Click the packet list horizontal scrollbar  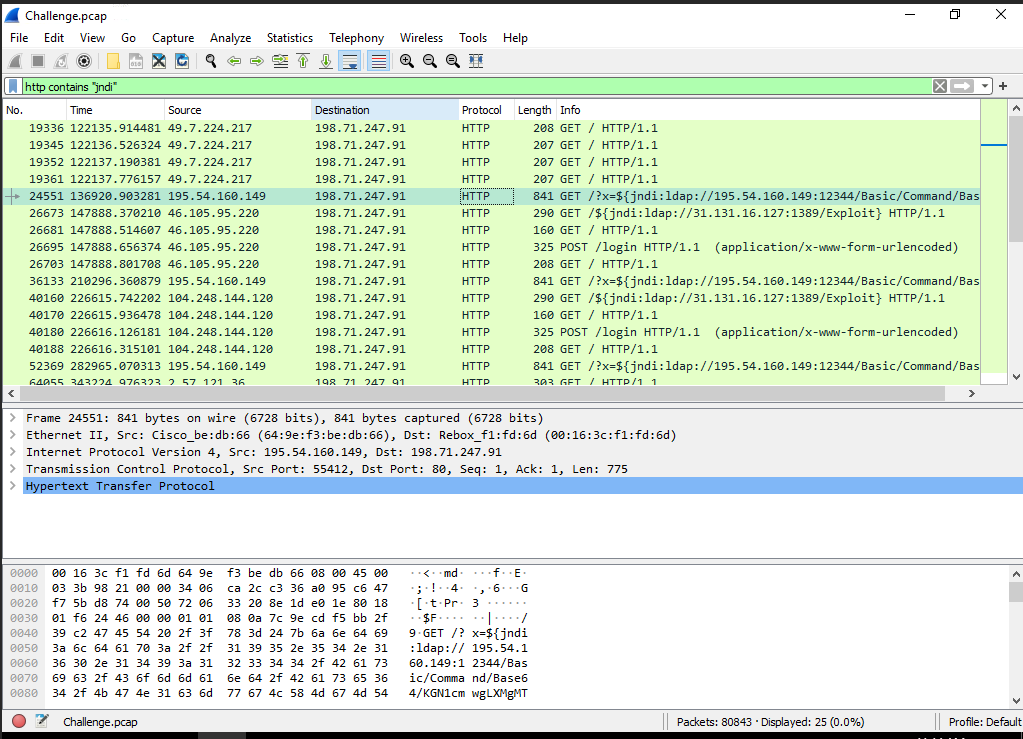482,393
